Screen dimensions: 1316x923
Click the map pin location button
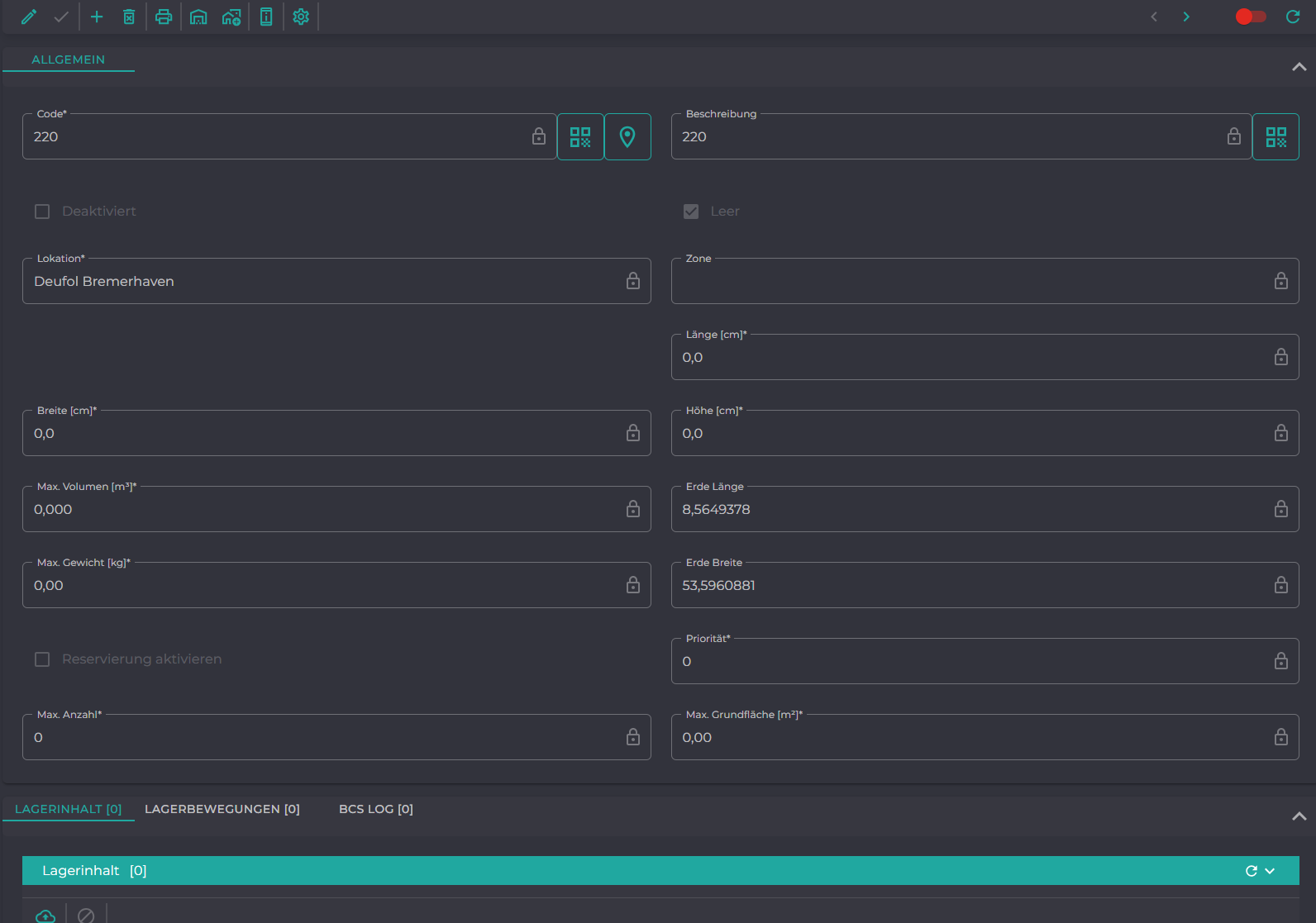point(627,136)
